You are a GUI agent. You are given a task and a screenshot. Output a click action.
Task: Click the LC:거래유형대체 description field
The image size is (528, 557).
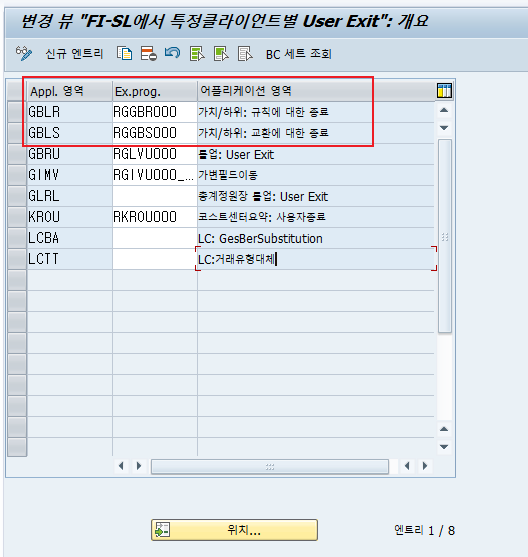click(x=316, y=259)
